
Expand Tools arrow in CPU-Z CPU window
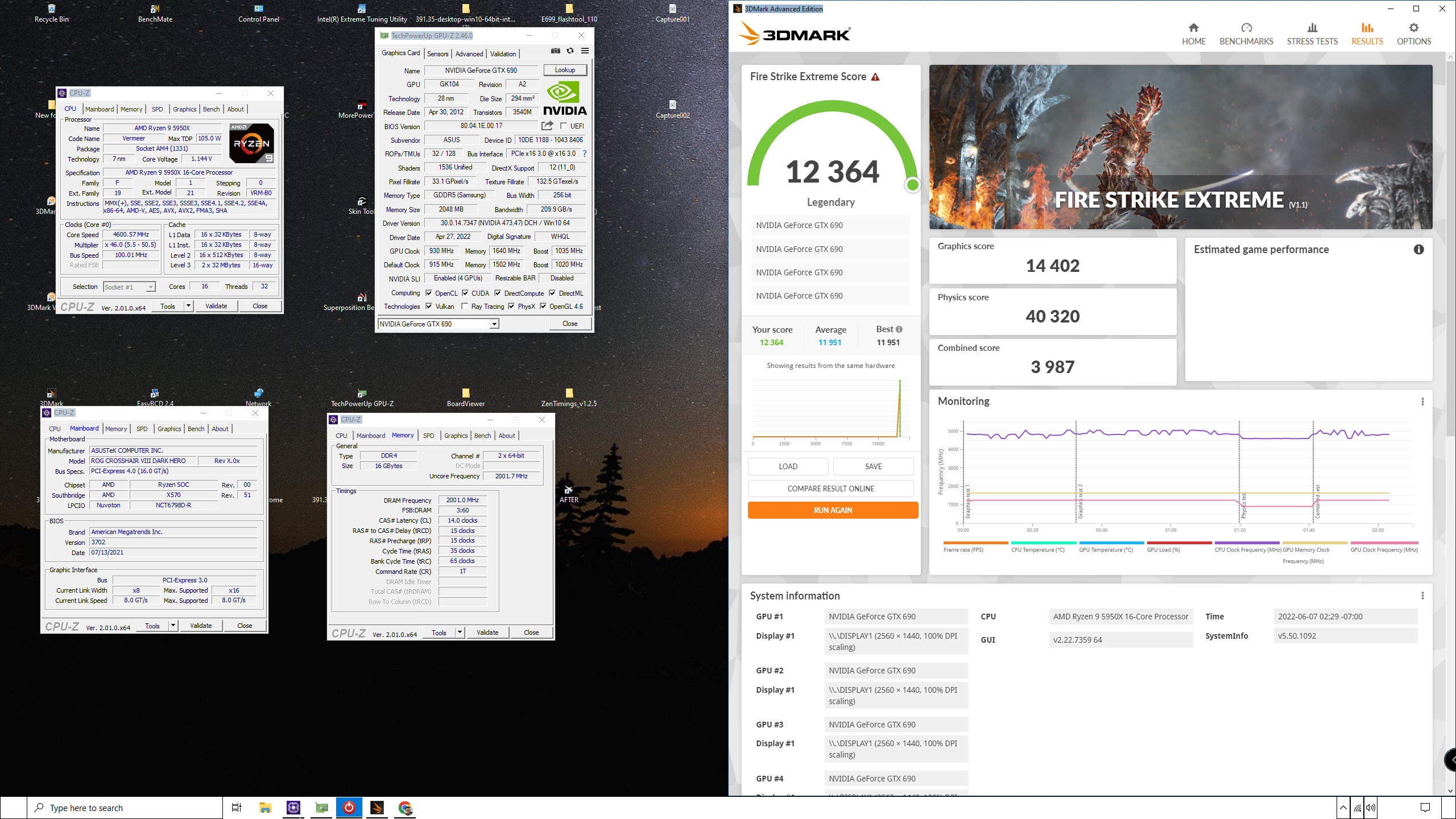click(188, 306)
